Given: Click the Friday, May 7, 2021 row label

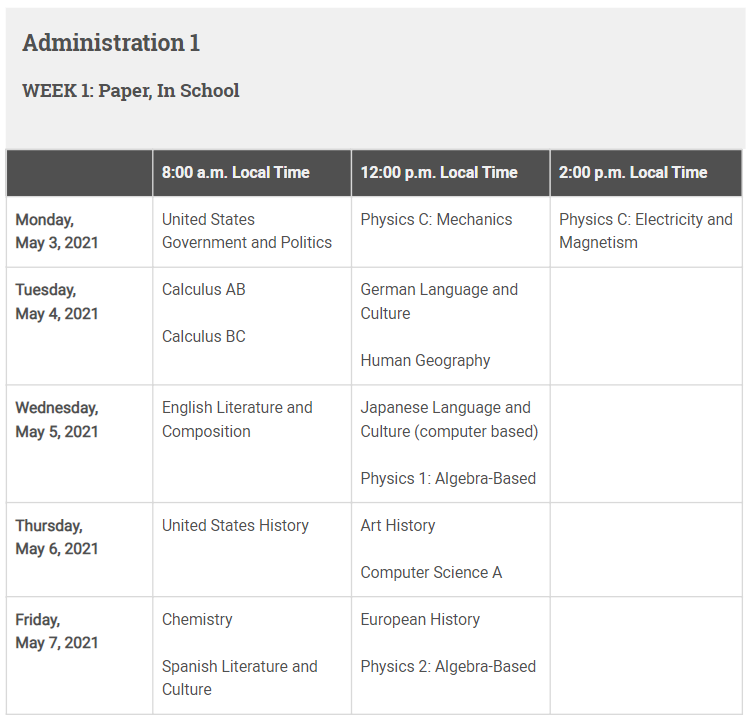Looking at the screenshot, I should [x=57, y=631].
